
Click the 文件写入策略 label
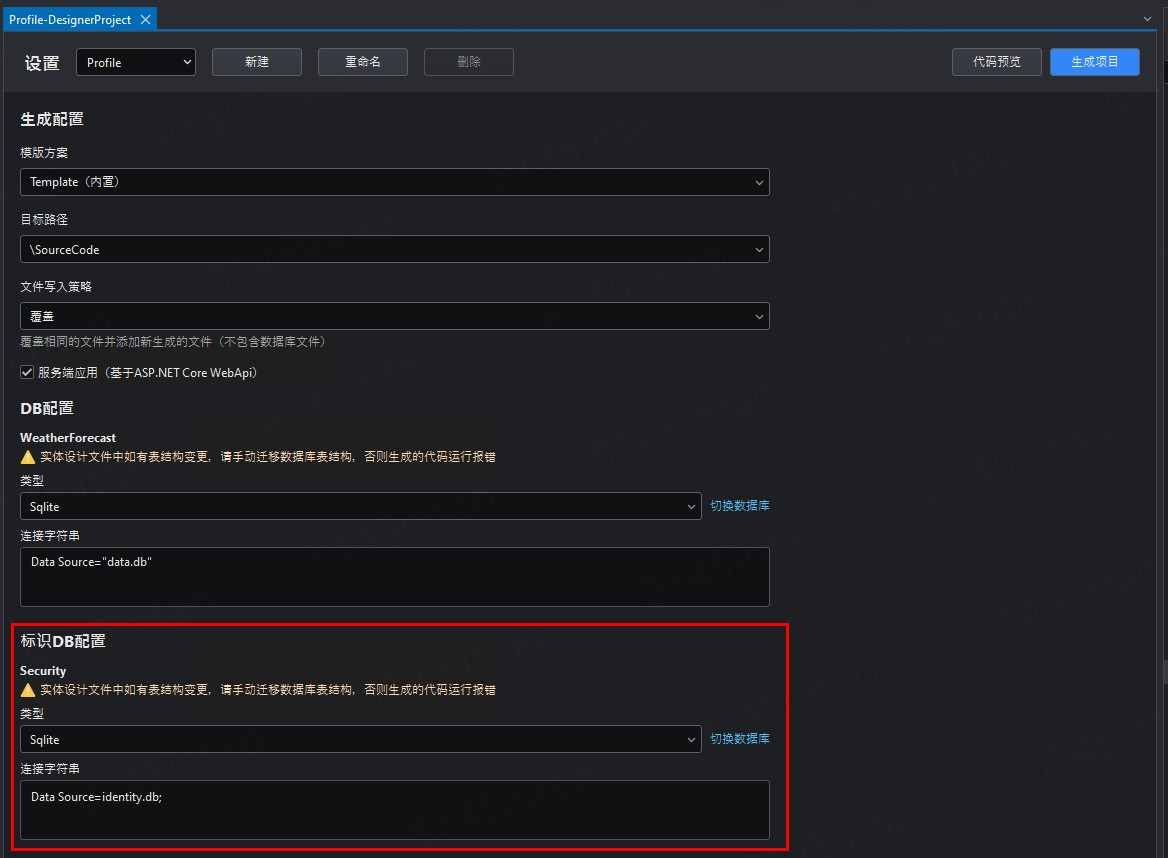[56, 286]
